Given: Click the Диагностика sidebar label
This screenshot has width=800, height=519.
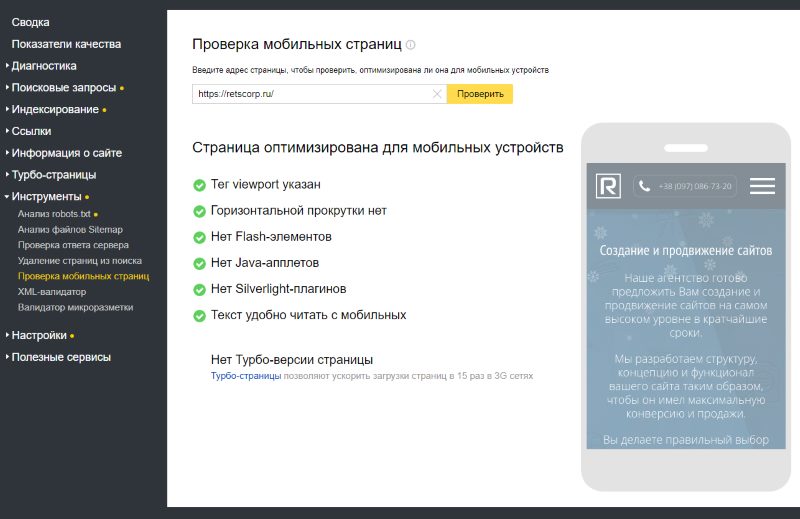Looking at the screenshot, I should [x=44, y=66].
